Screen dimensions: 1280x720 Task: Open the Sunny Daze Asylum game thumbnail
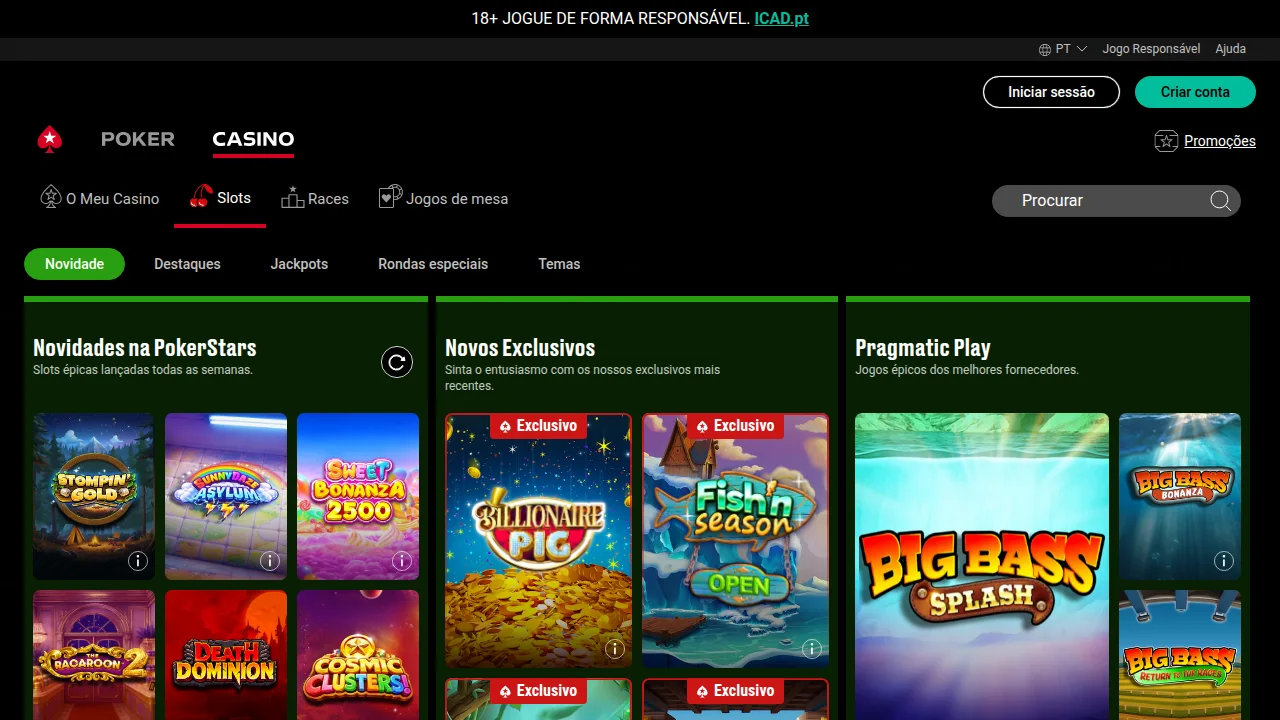click(x=226, y=496)
